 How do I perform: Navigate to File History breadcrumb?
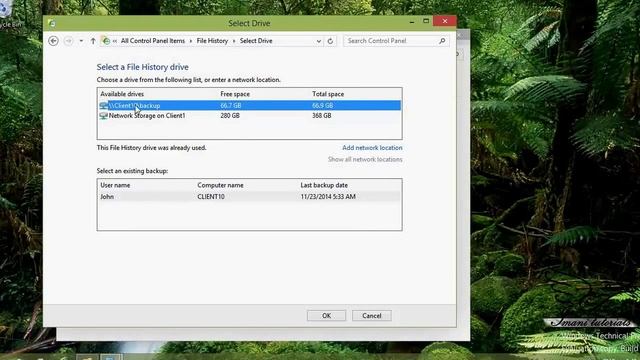click(212, 41)
